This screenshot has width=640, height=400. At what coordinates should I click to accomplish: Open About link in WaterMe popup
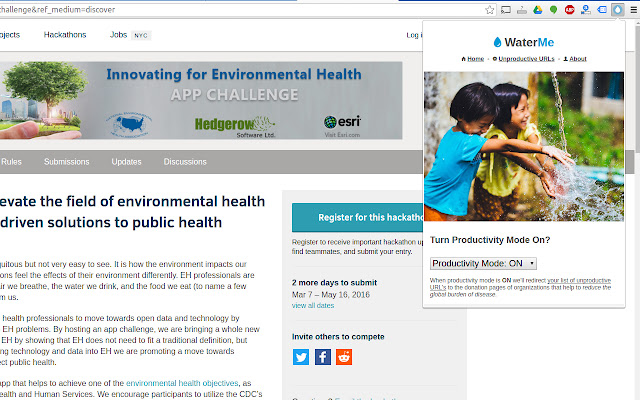(x=575, y=59)
